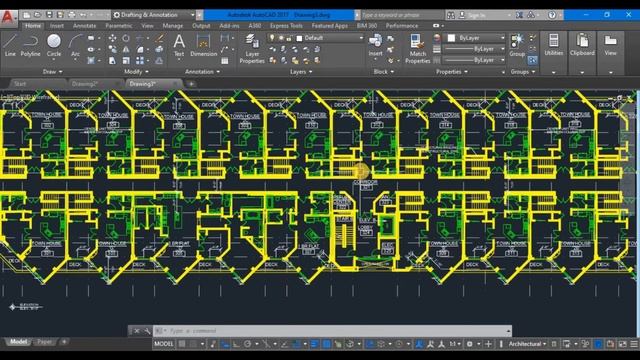Viewport: 640px width, 360px height.
Task: Open the ByLayer color dropdown
Action: (476, 38)
